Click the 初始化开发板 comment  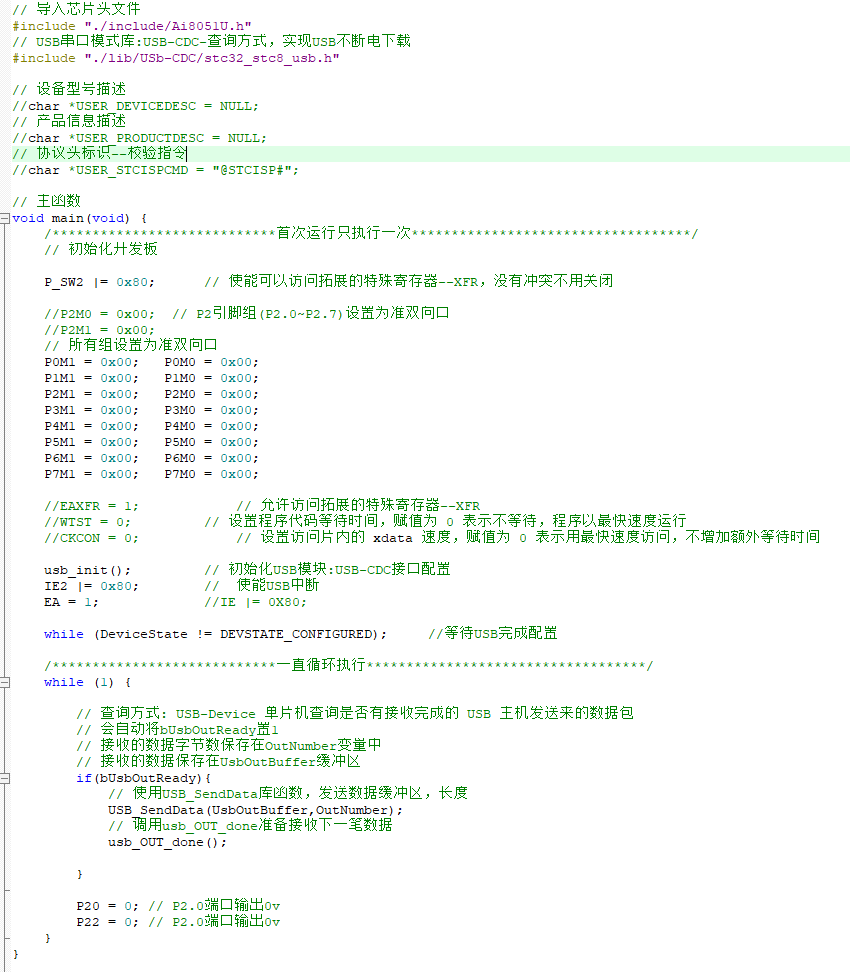coord(101,249)
